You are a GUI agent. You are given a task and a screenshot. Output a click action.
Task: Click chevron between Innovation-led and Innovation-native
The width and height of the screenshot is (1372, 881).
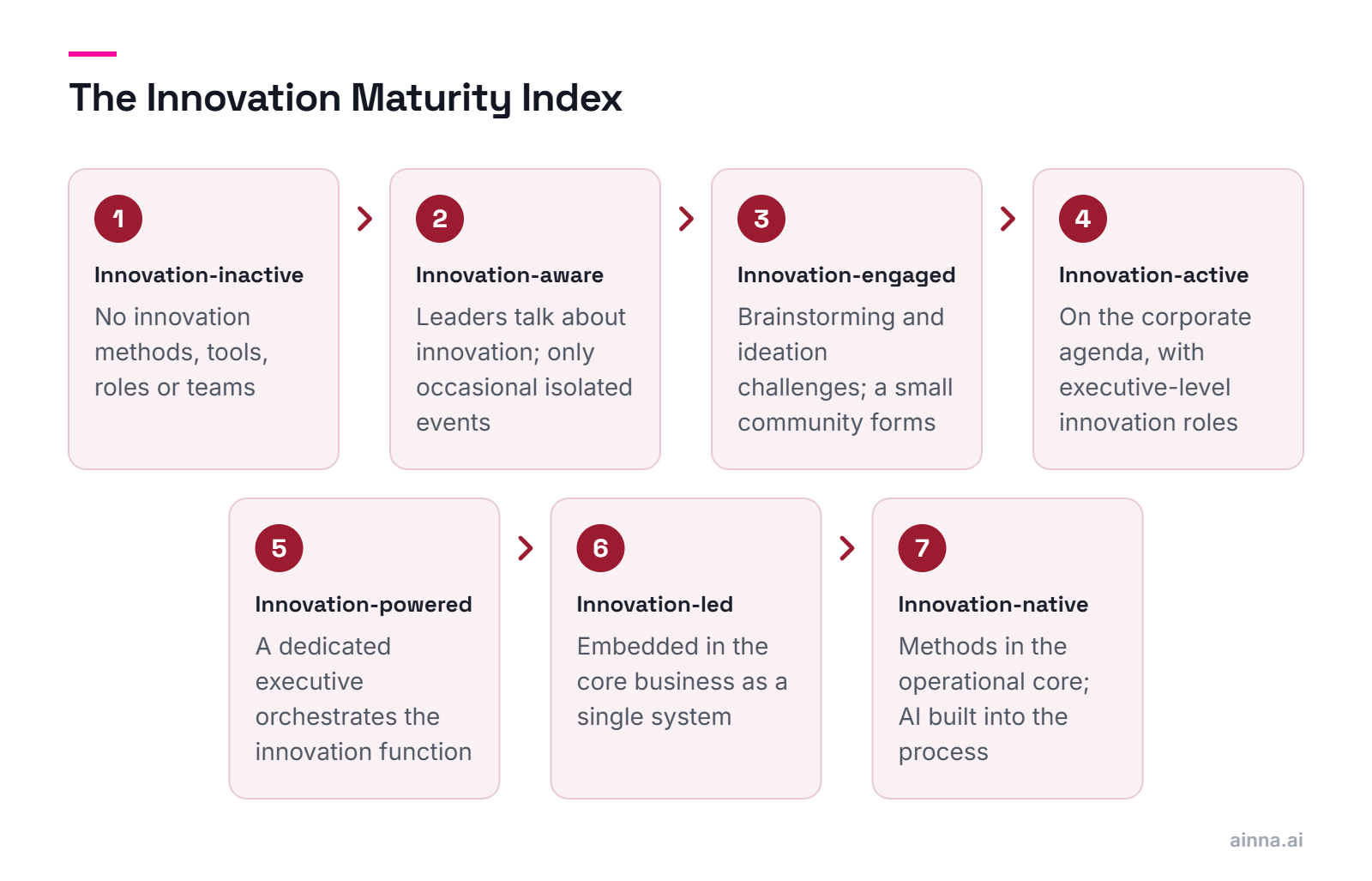click(x=847, y=548)
